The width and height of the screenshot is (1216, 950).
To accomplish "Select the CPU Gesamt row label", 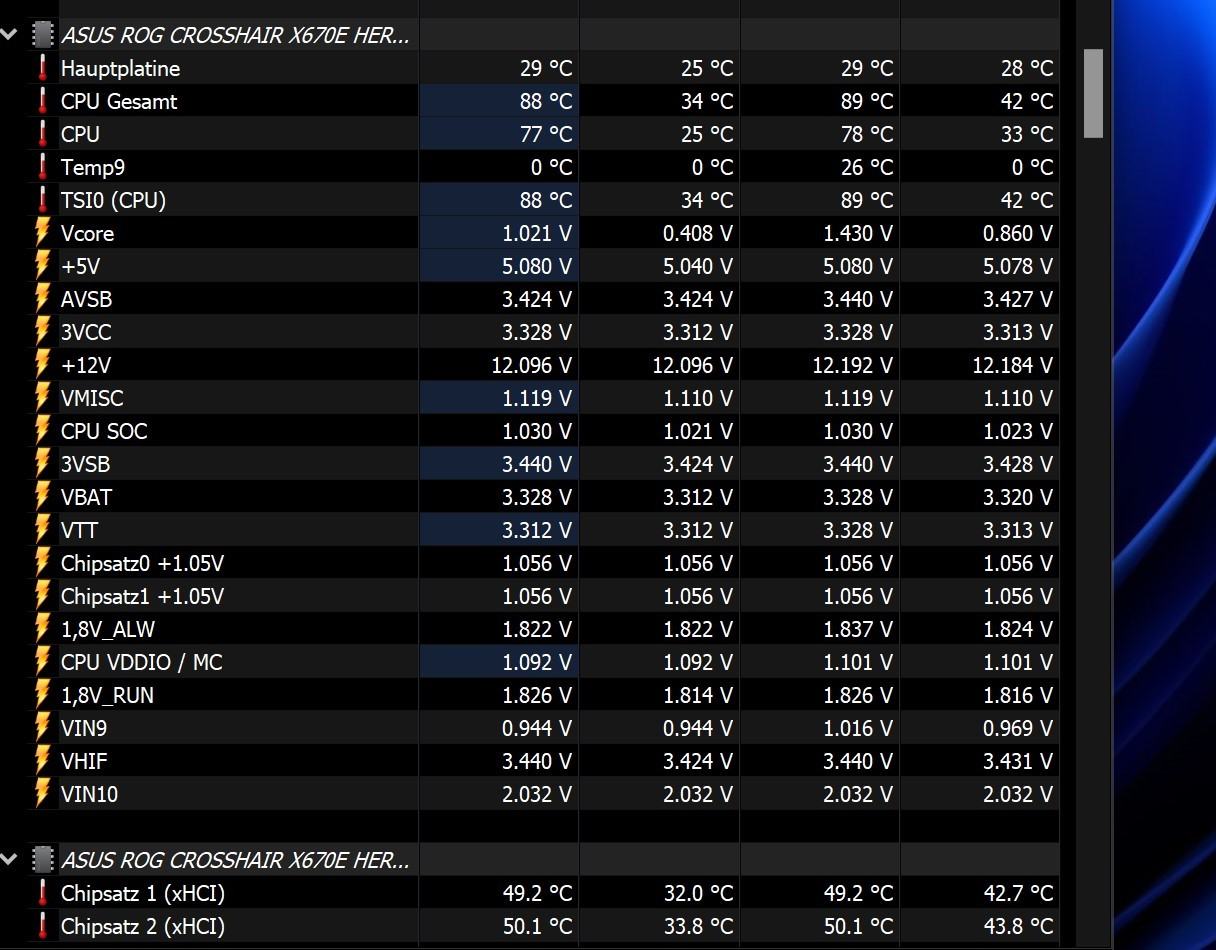I will click(x=119, y=101).
